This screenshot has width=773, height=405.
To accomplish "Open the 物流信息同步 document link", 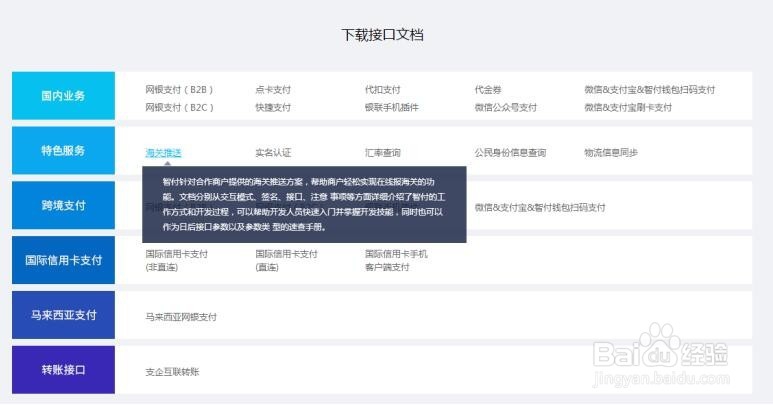I will point(611,153).
